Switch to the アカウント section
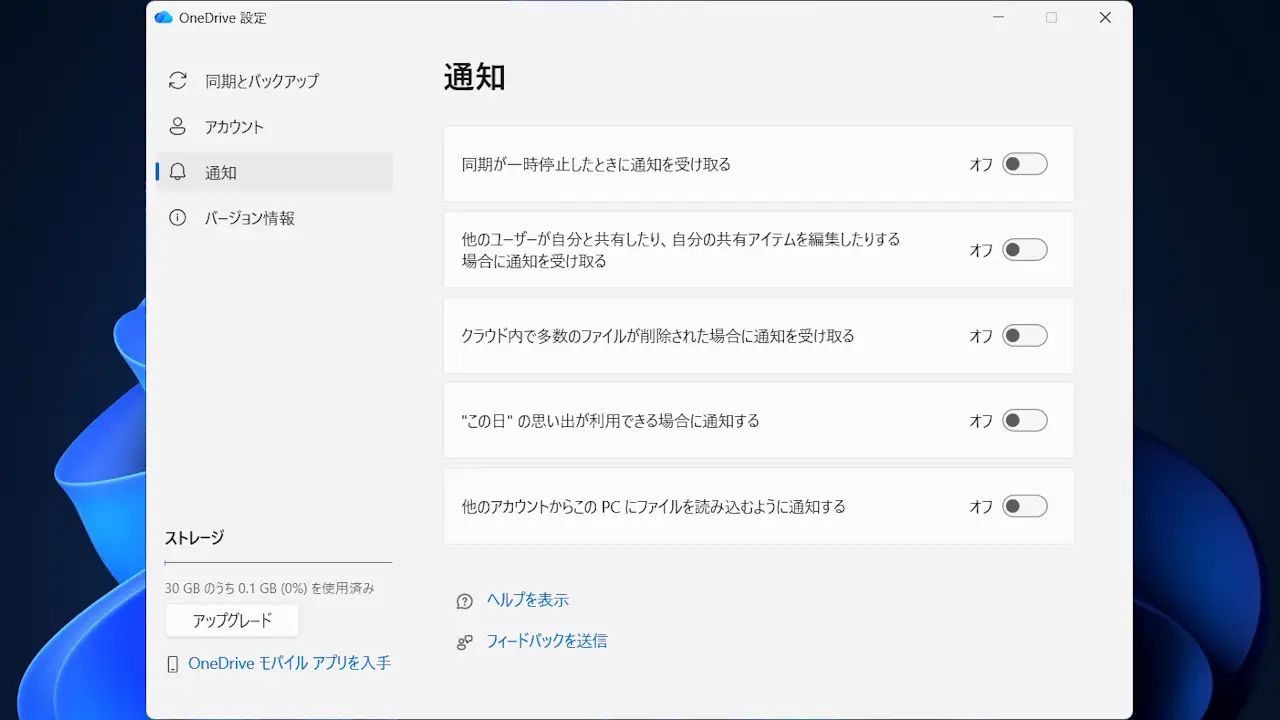 [x=234, y=127]
